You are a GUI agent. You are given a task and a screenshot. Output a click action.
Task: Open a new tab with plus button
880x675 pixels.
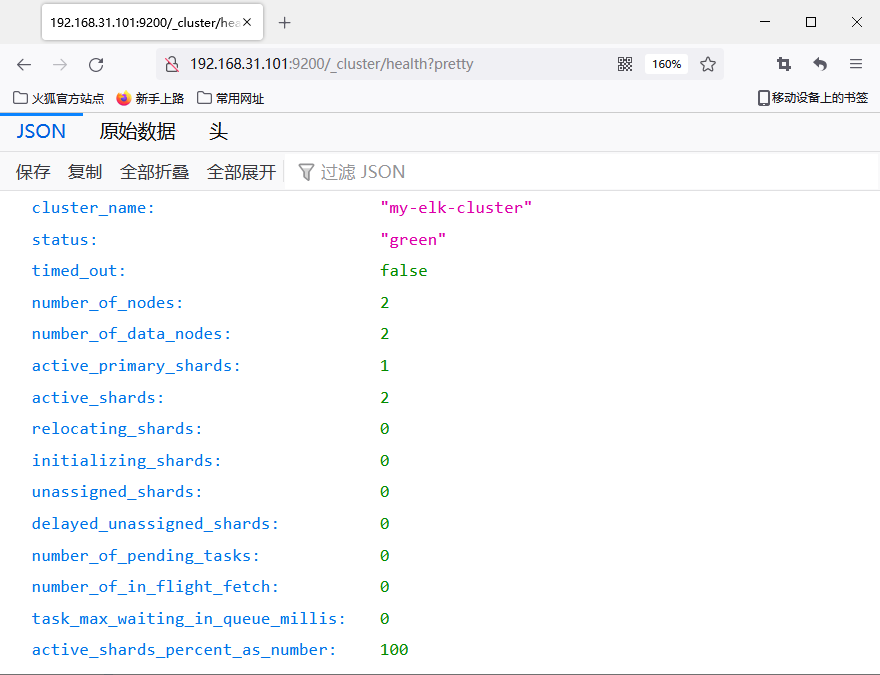285,22
